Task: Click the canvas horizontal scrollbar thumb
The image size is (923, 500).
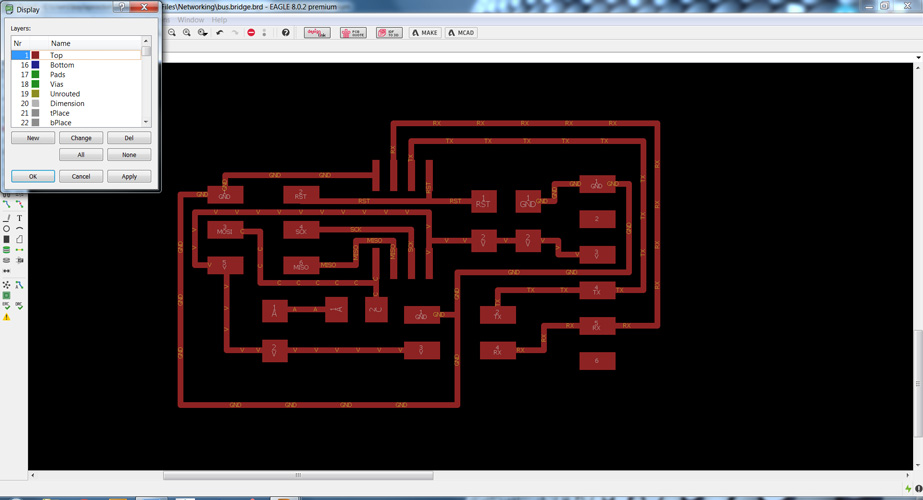Action: click(x=298, y=475)
